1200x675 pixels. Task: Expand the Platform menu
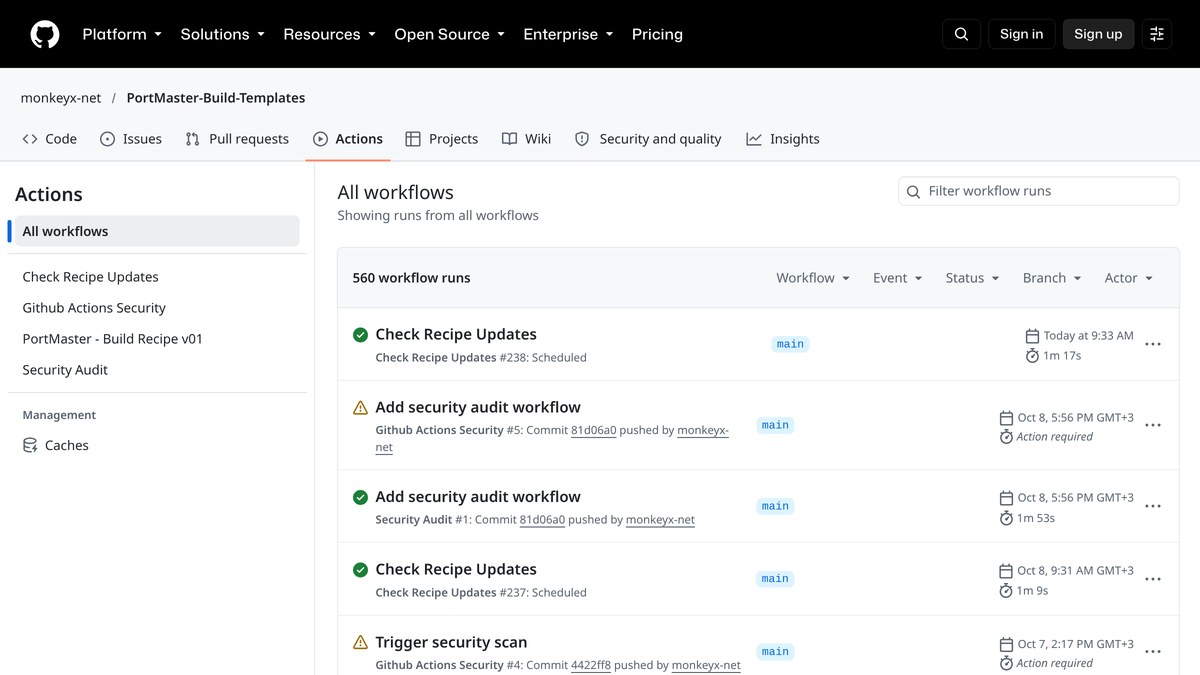tap(122, 34)
